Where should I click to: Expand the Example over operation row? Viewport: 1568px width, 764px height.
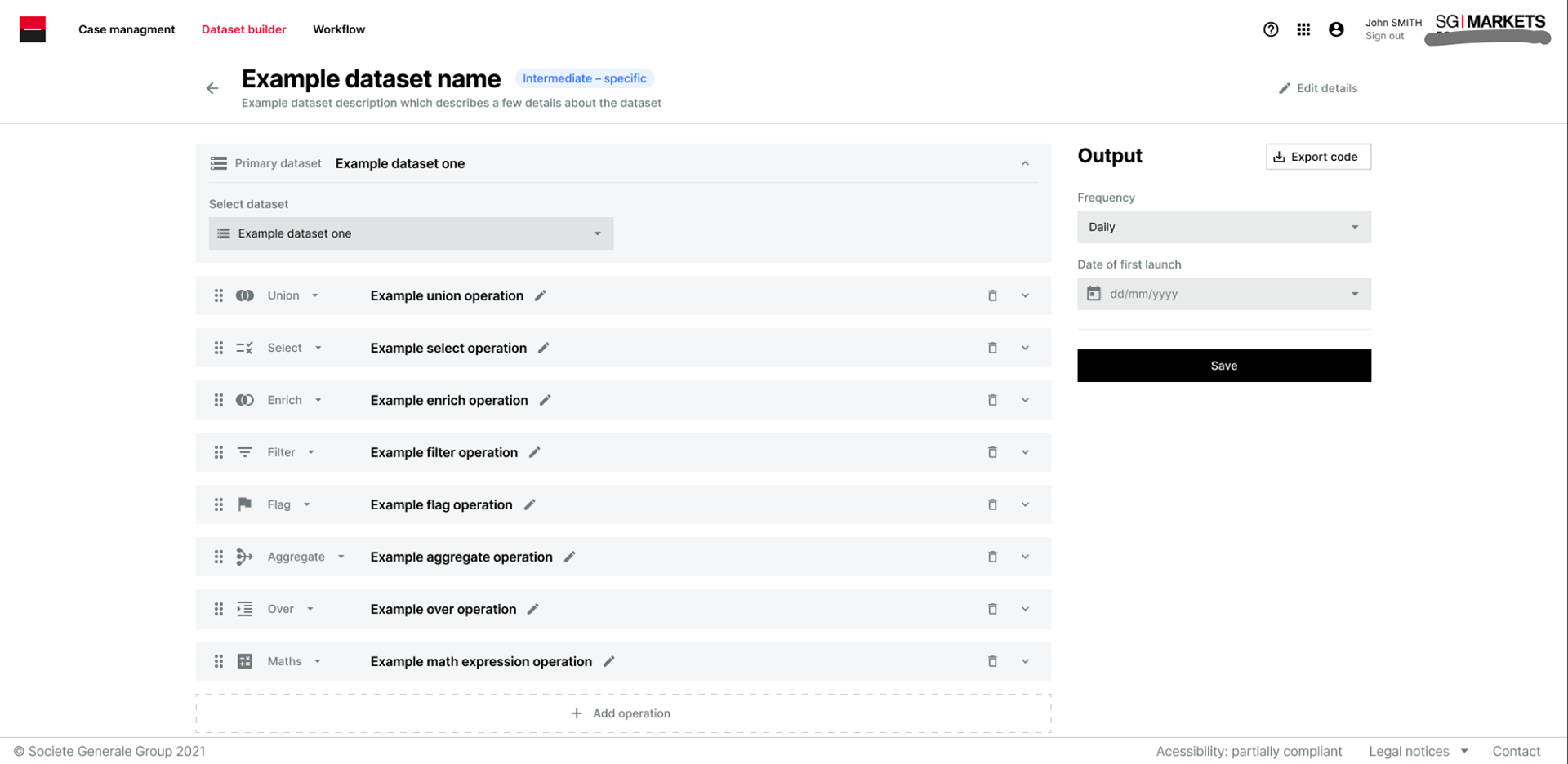[x=1025, y=609]
